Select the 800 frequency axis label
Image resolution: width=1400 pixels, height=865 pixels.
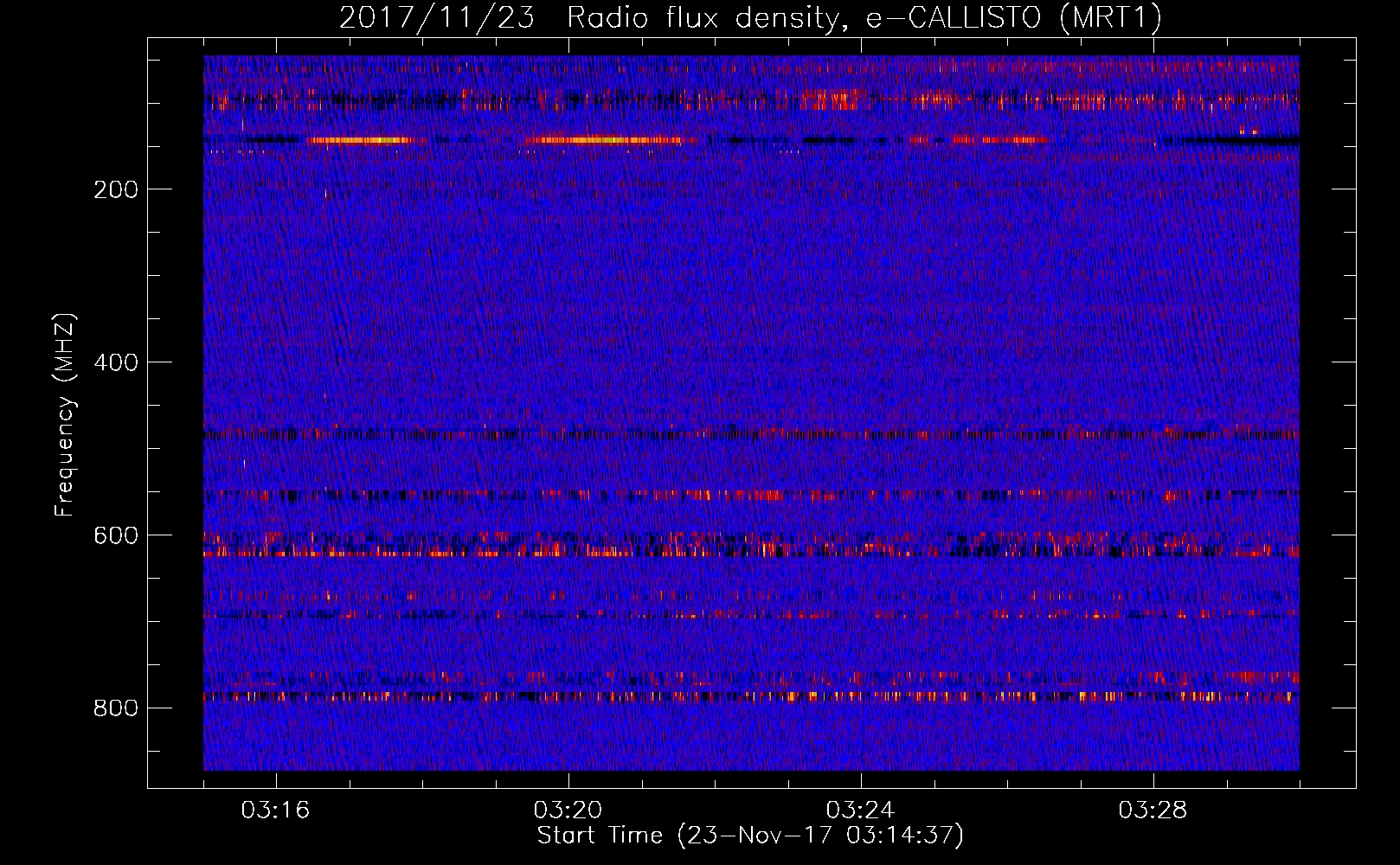[x=116, y=708]
